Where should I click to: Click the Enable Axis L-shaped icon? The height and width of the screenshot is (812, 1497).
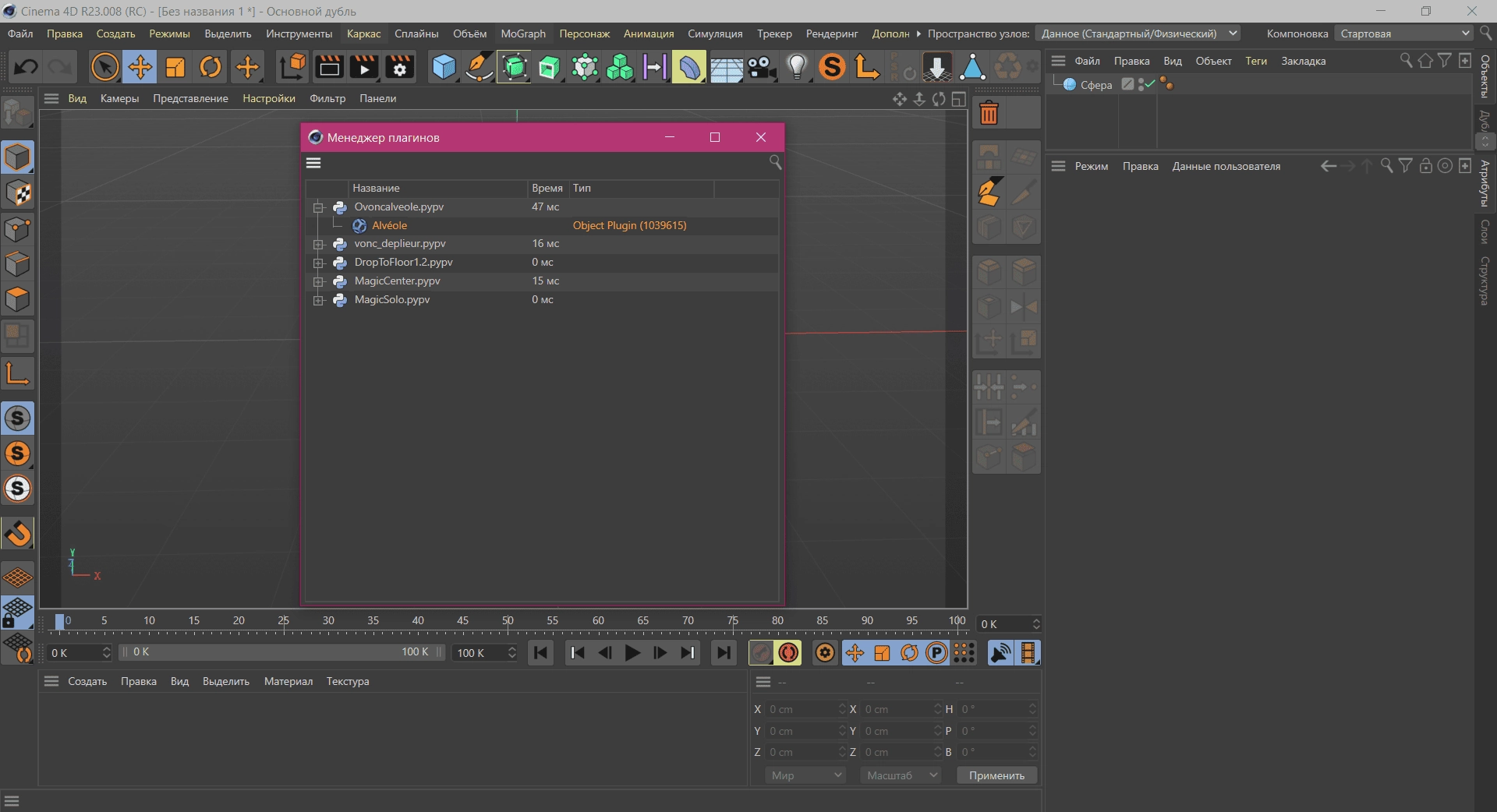pyautogui.click(x=17, y=373)
